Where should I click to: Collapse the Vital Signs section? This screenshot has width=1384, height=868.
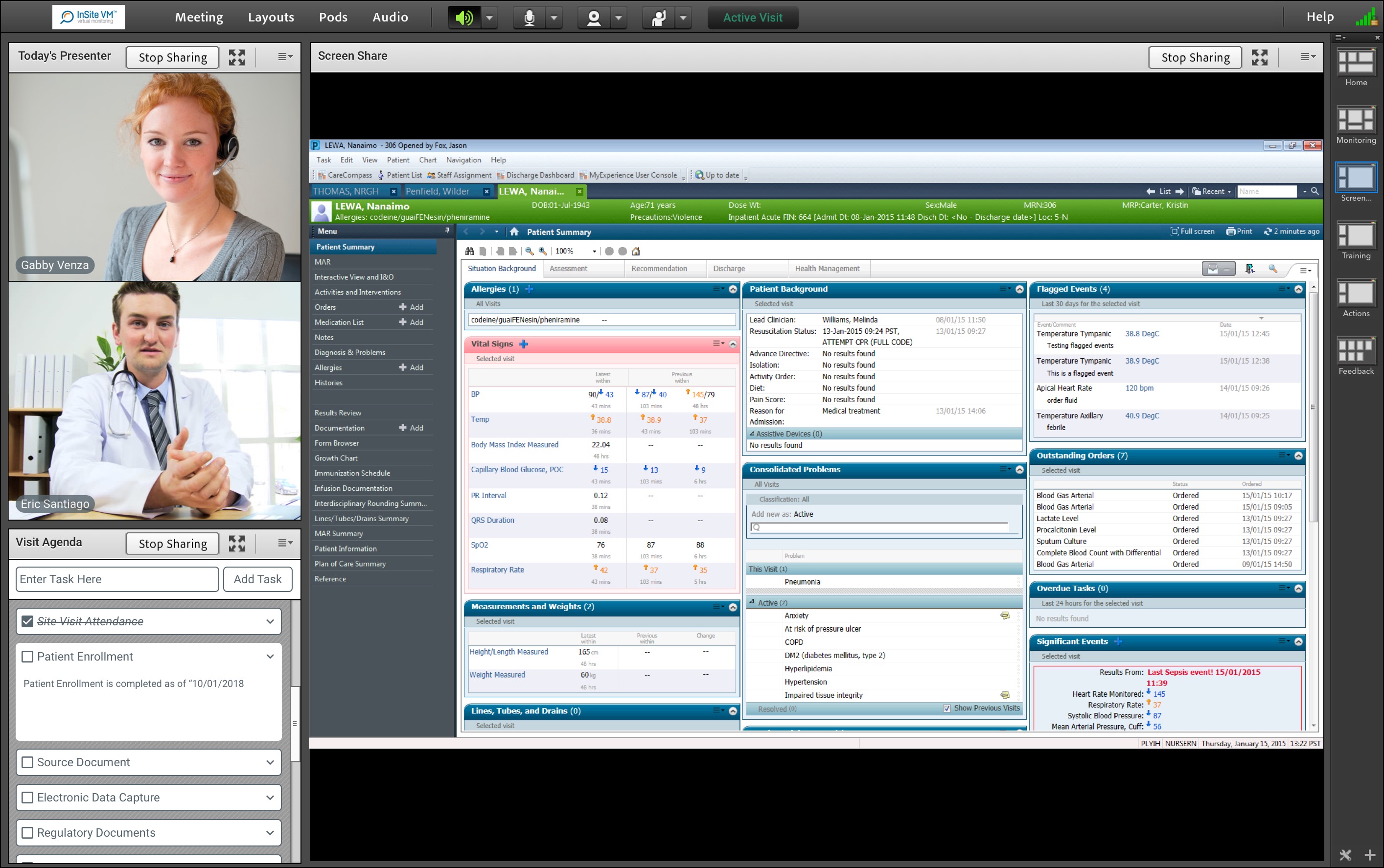coord(733,344)
